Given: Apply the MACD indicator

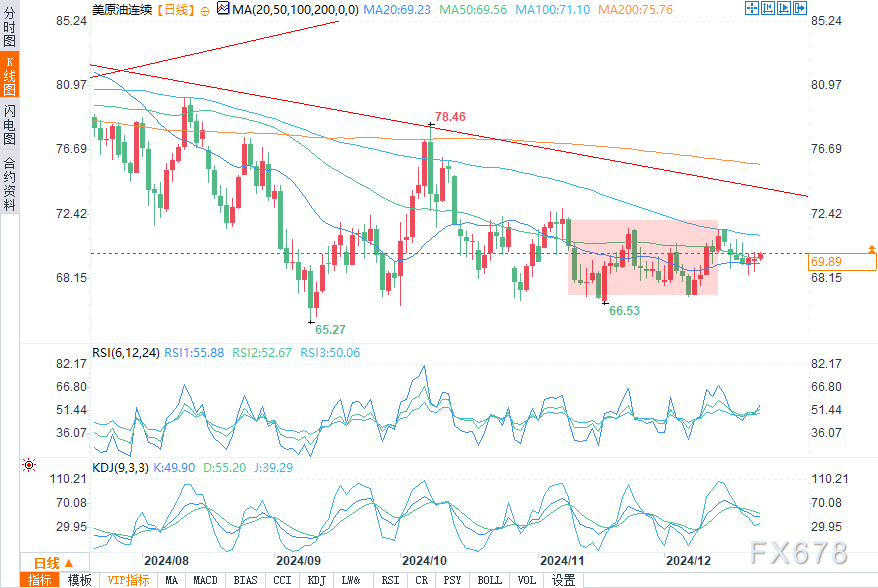Looking at the screenshot, I should [x=205, y=580].
